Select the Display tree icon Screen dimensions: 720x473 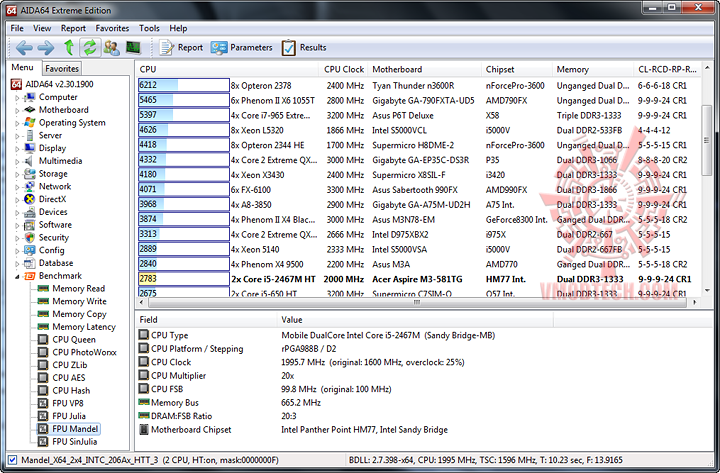[29, 148]
